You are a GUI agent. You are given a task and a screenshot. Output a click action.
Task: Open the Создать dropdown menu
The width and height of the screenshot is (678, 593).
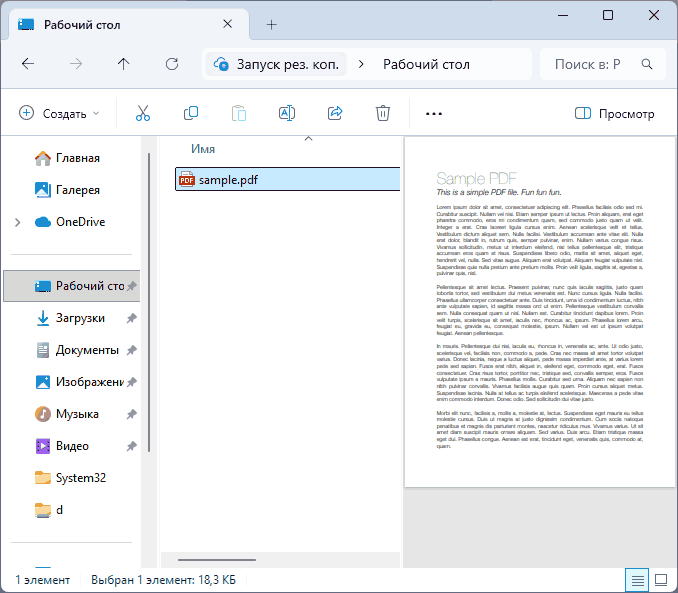60,114
